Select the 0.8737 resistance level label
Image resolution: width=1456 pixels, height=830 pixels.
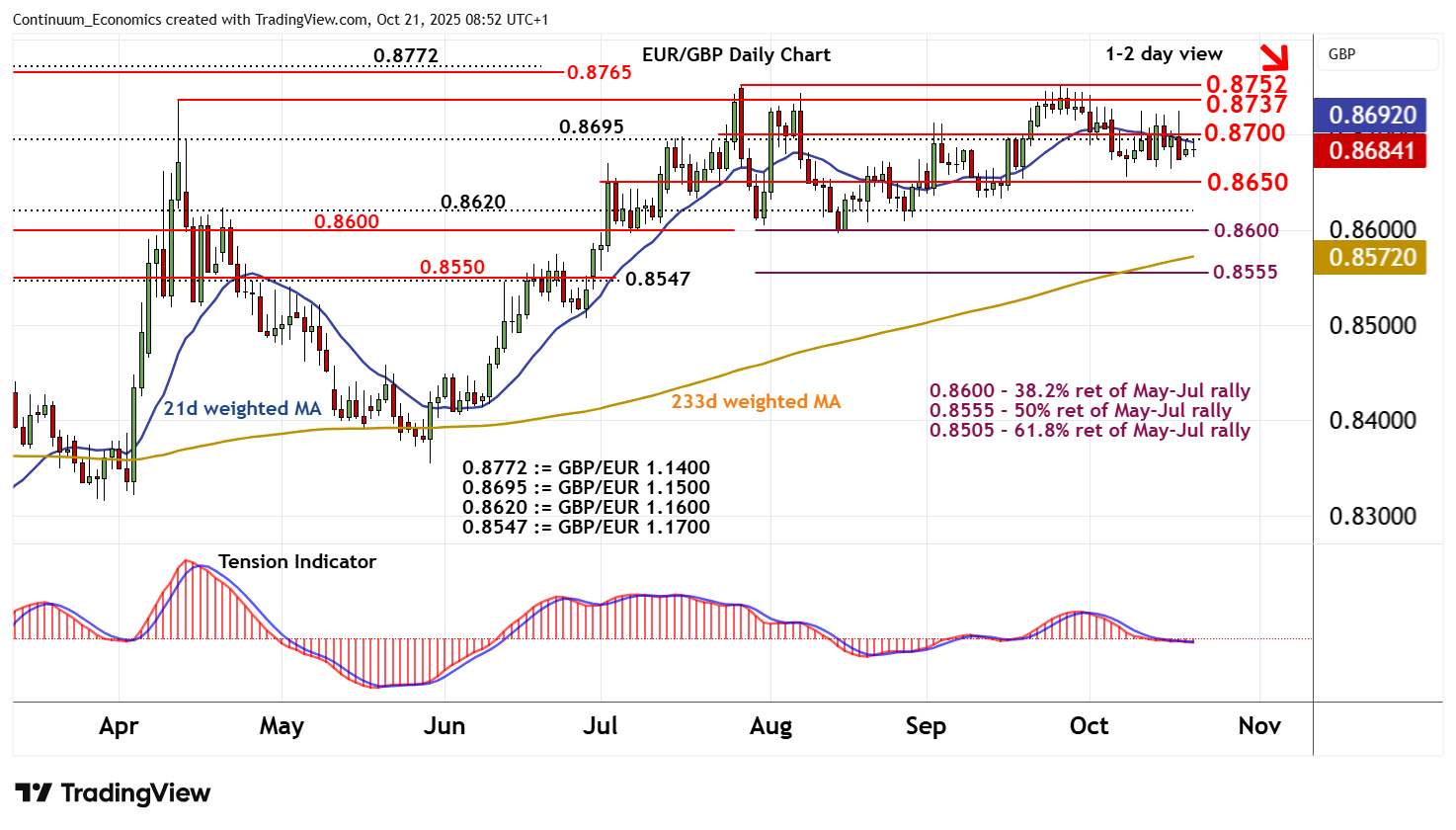click(x=1246, y=104)
